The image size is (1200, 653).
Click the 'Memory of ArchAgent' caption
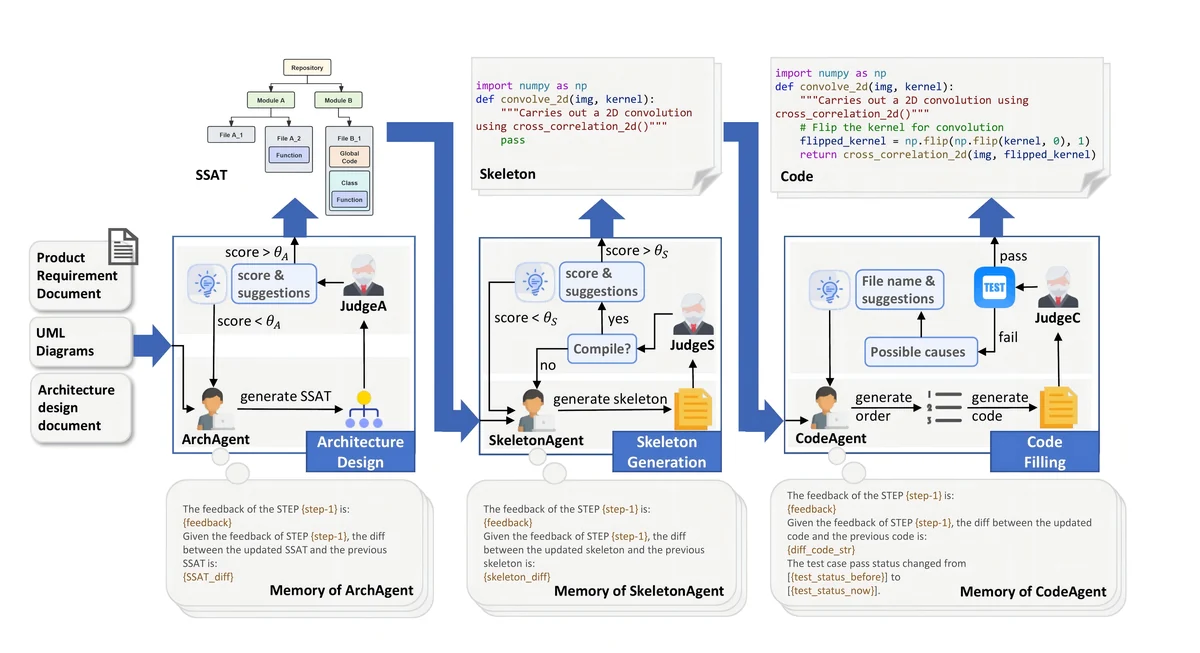pyautogui.click(x=341, y=590)
